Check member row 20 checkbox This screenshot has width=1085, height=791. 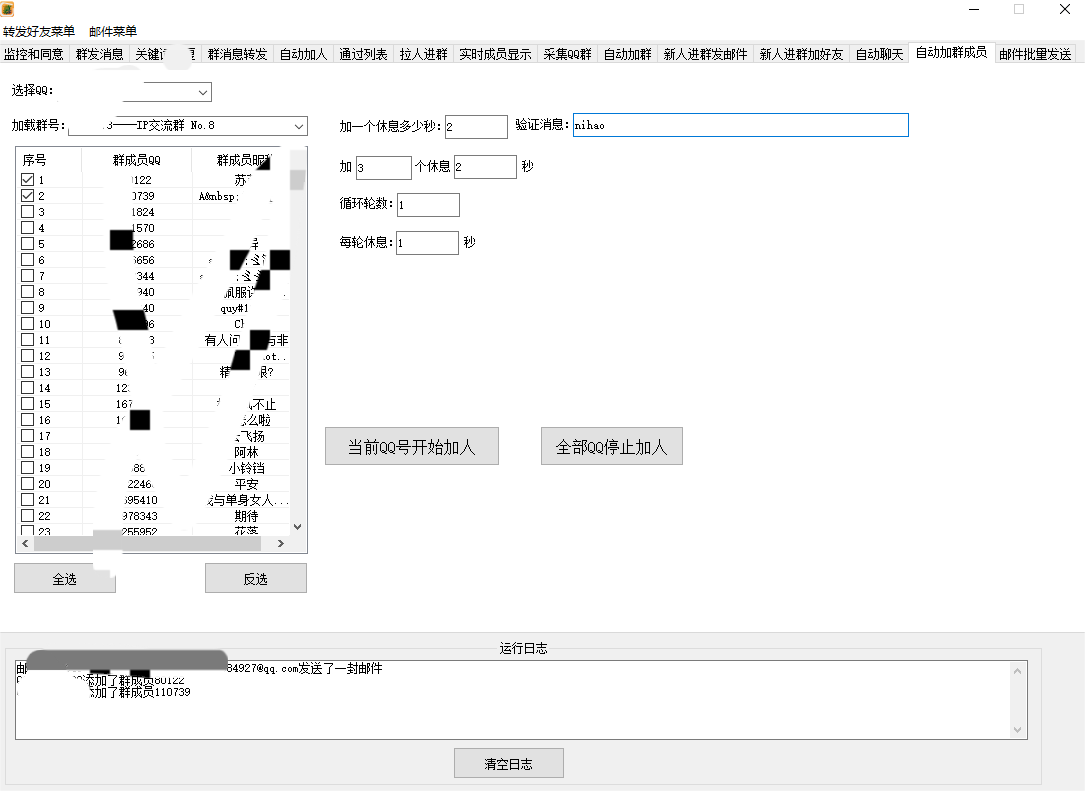pos(28,483)
